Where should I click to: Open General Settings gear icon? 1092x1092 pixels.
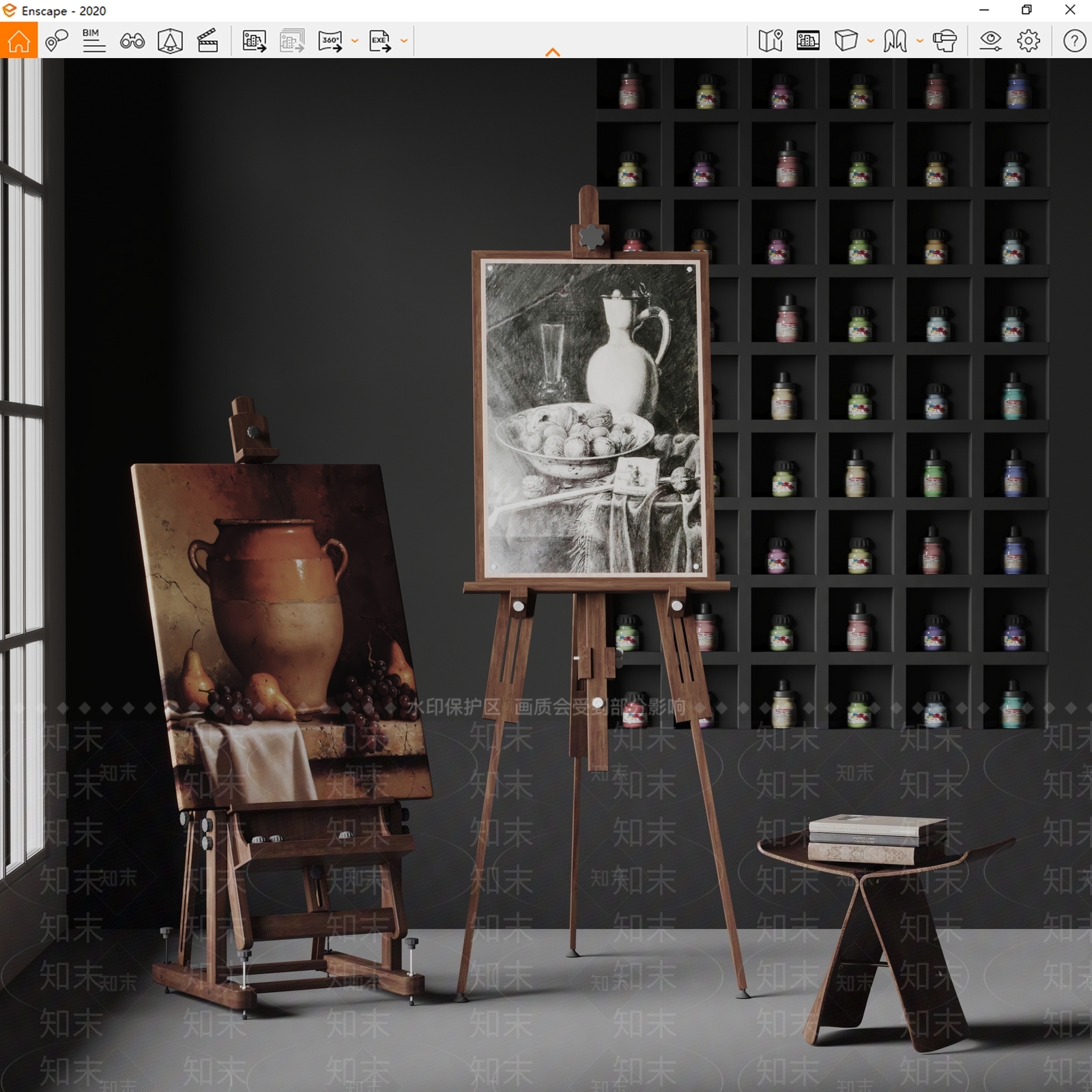point(1029,41)
